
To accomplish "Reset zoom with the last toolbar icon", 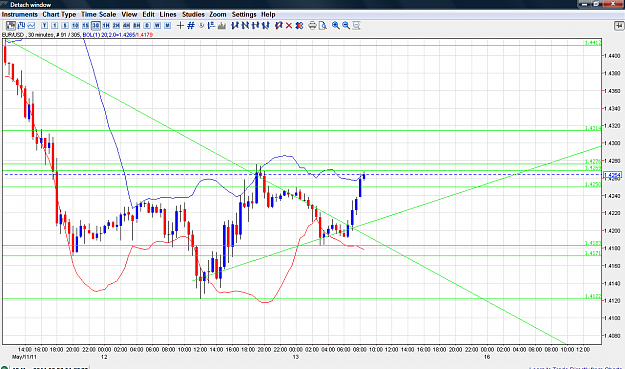I will 356,26.
